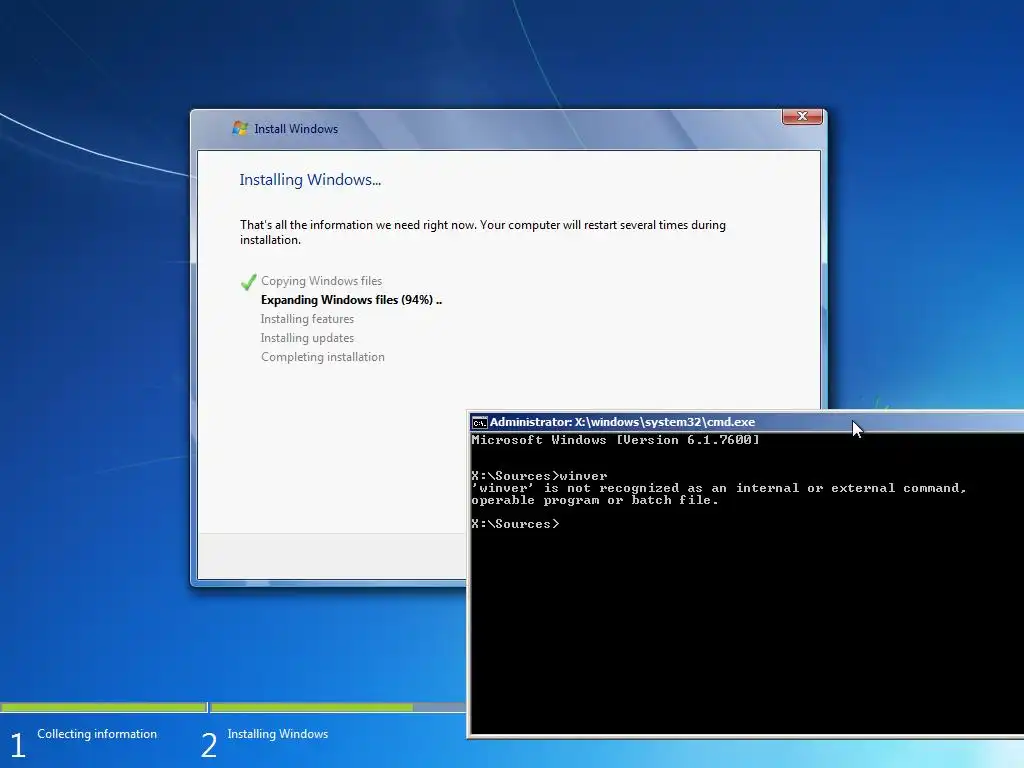This screenshot has height=768, width=1024.
Task: Select 'Completing installation' step text
Action: pyautogui.click(x=323, y=357)
